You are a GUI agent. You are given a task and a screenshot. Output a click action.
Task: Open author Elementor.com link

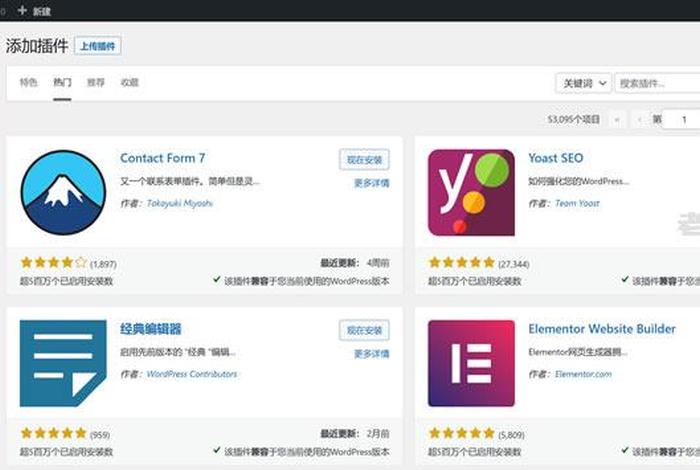pos(583,374)
